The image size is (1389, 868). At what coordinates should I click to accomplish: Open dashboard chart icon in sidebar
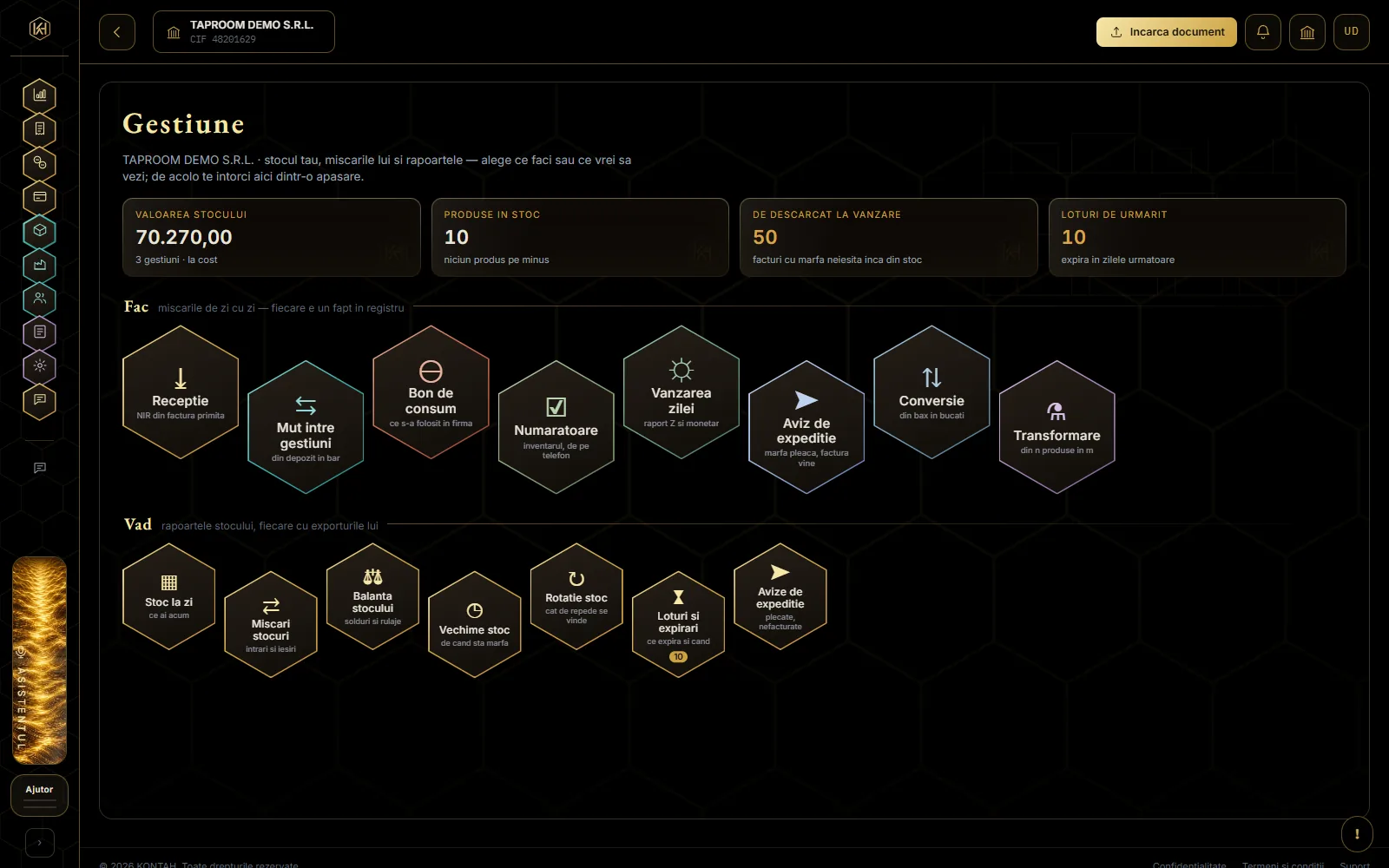pyautogui.click(x=40, y=95)
